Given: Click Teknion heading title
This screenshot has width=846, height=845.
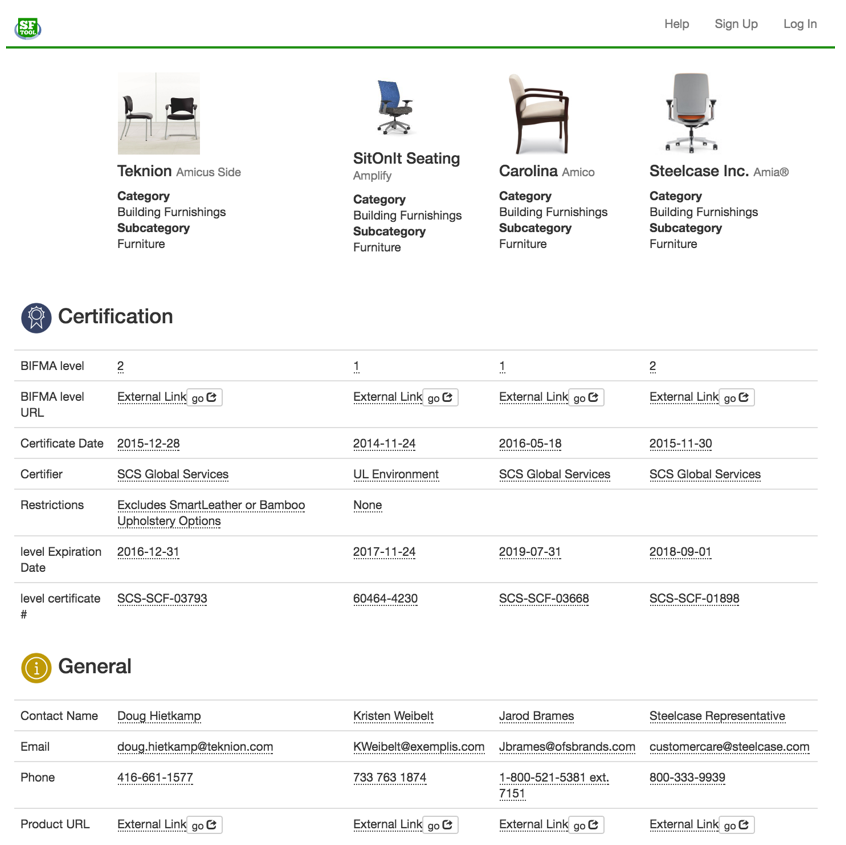Looking at the screenshot, I should tap(144, 171).
